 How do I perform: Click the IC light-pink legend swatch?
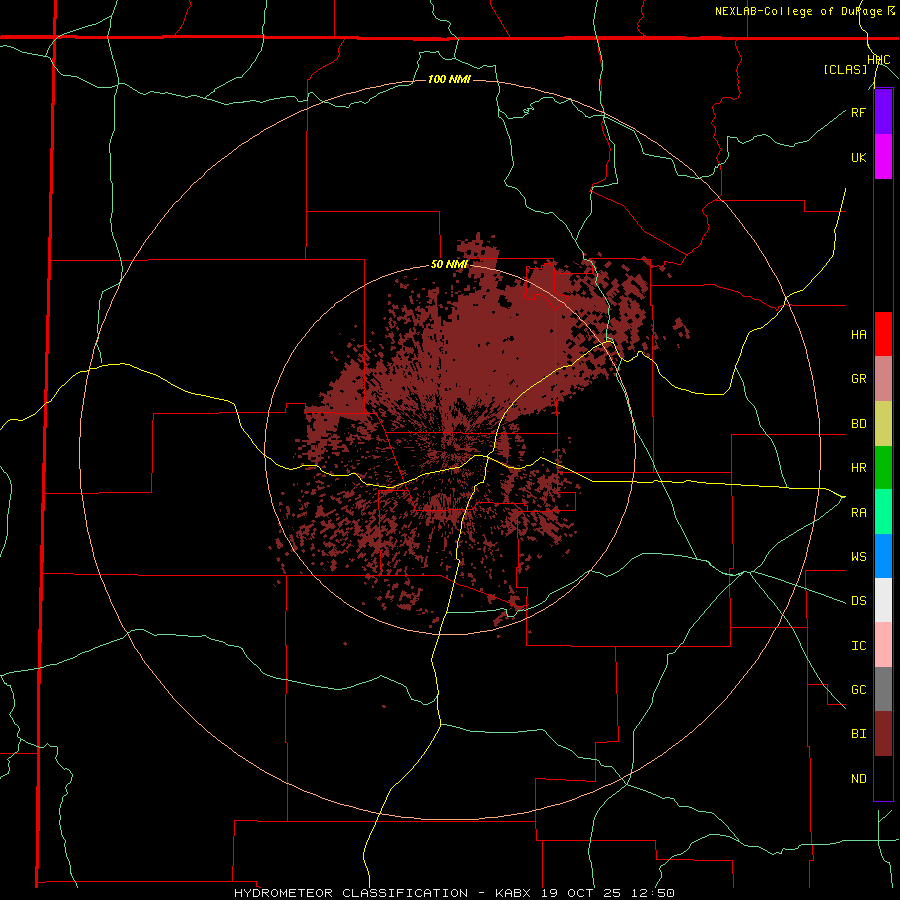(x=883, y=645)
